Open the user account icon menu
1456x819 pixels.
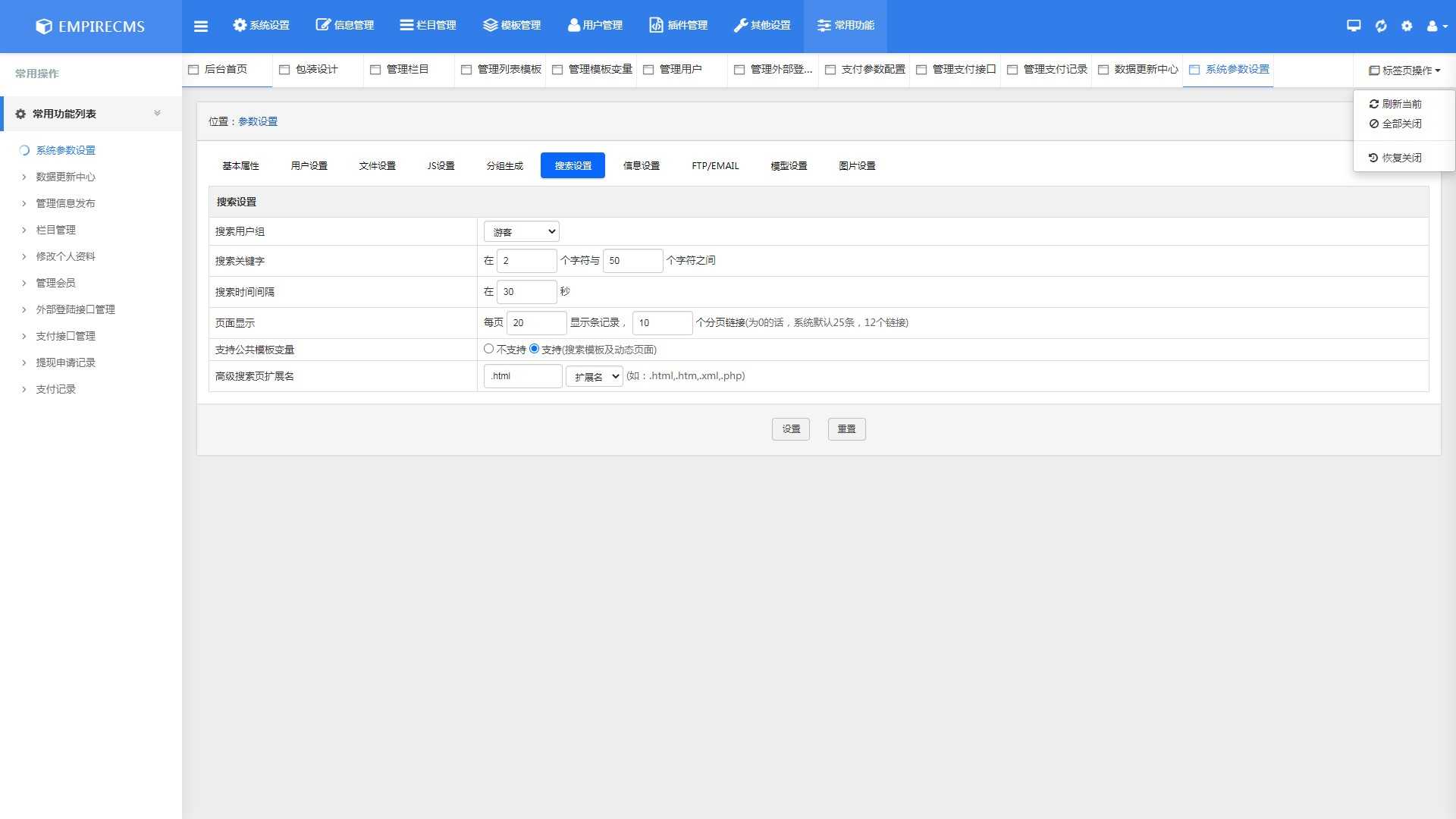[x=1436, y=26]
